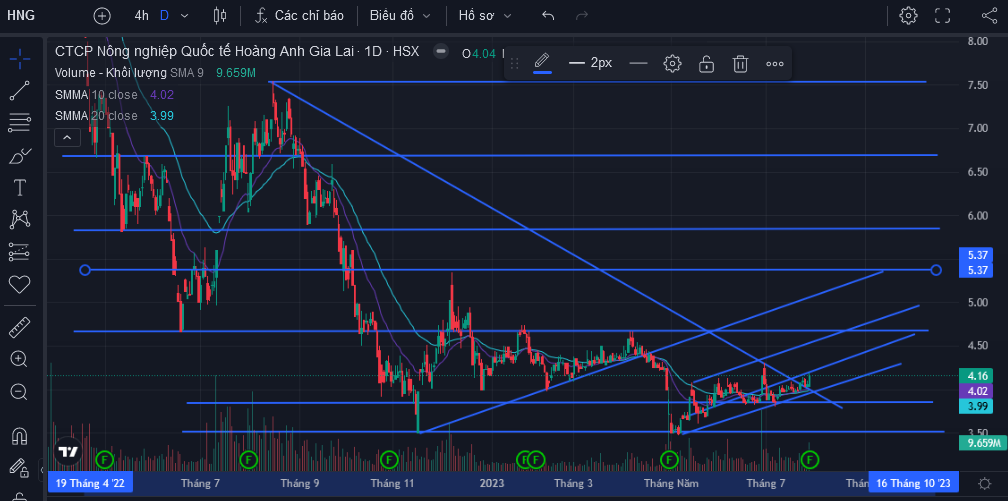
Task: Click the share chart icon
Action: [989, 15]
